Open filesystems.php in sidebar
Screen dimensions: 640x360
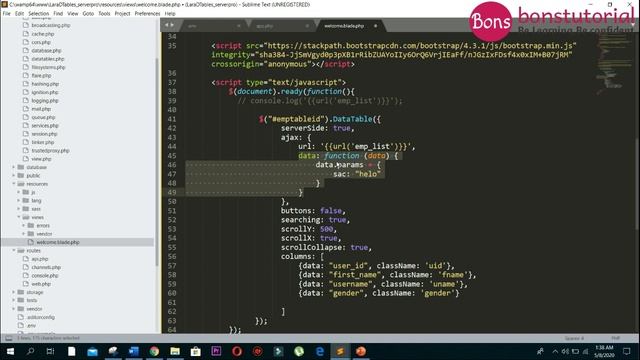[48, 67]
